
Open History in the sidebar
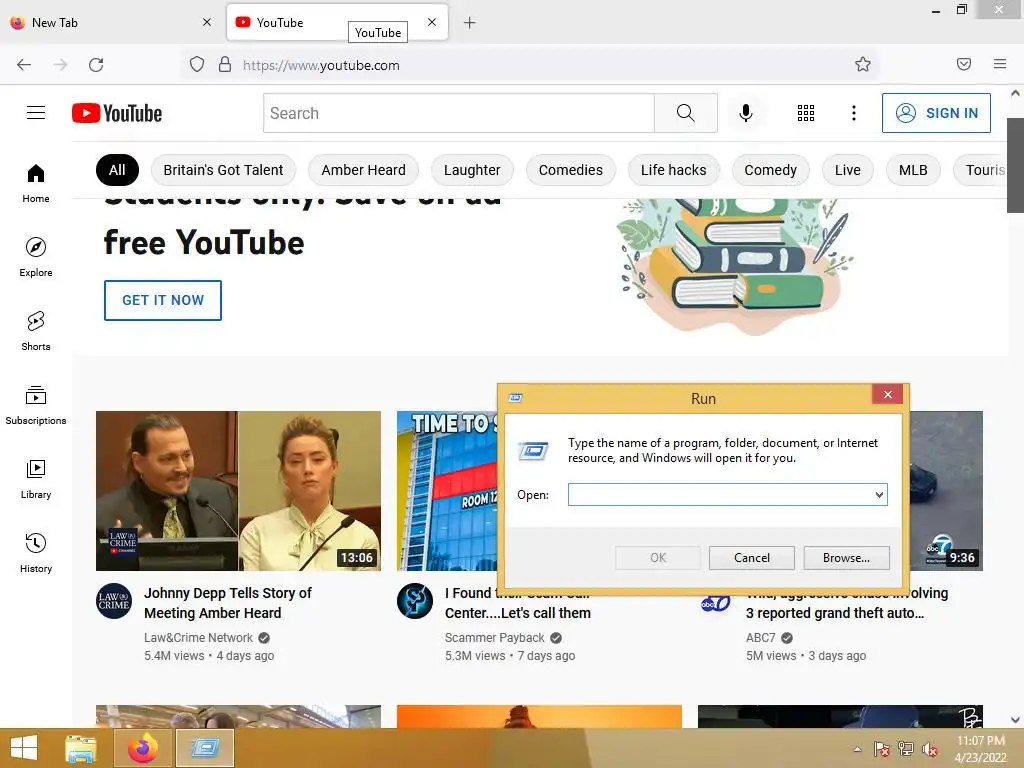[x=36, y=553]
